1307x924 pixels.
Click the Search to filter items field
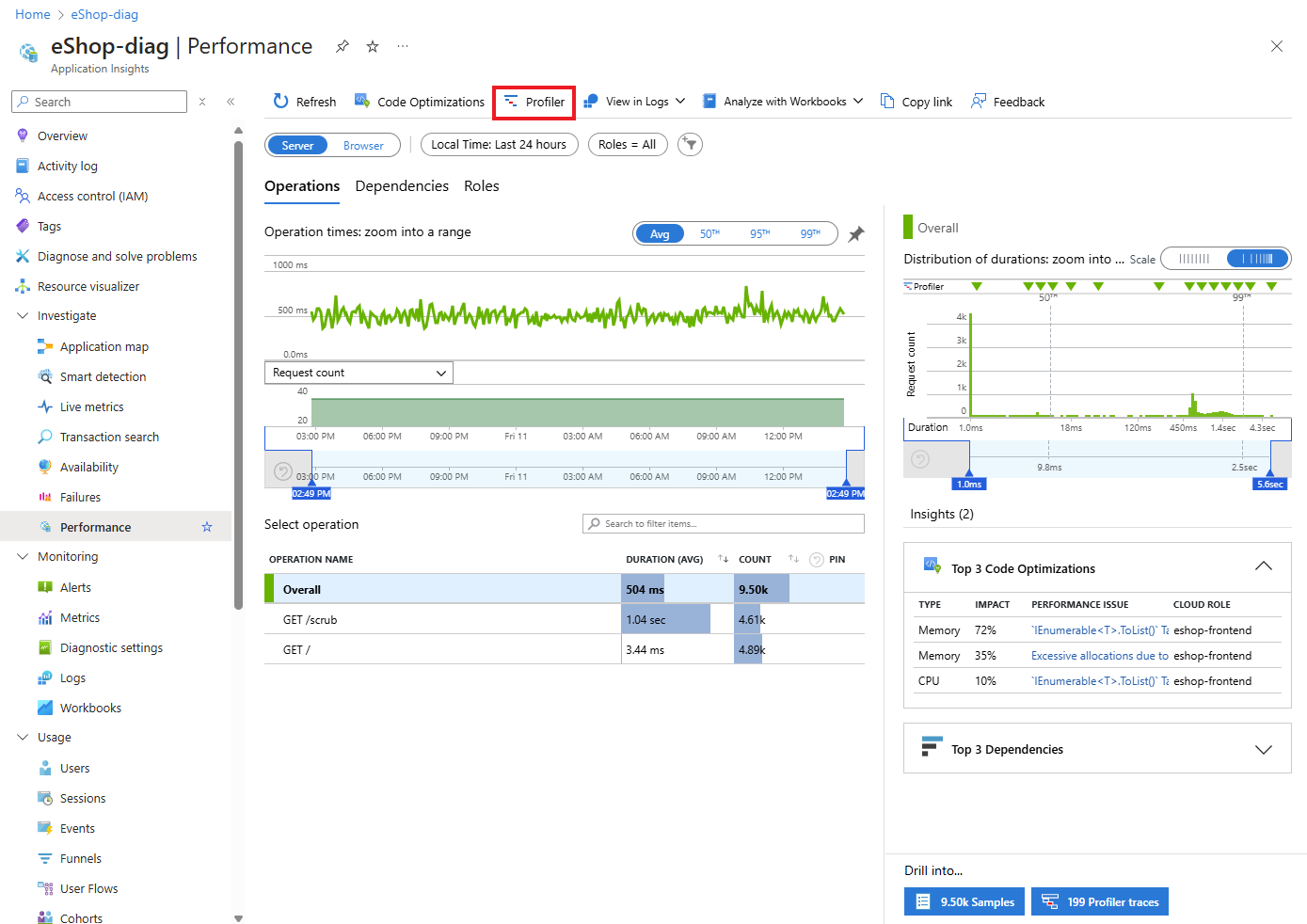coord(722,523)
